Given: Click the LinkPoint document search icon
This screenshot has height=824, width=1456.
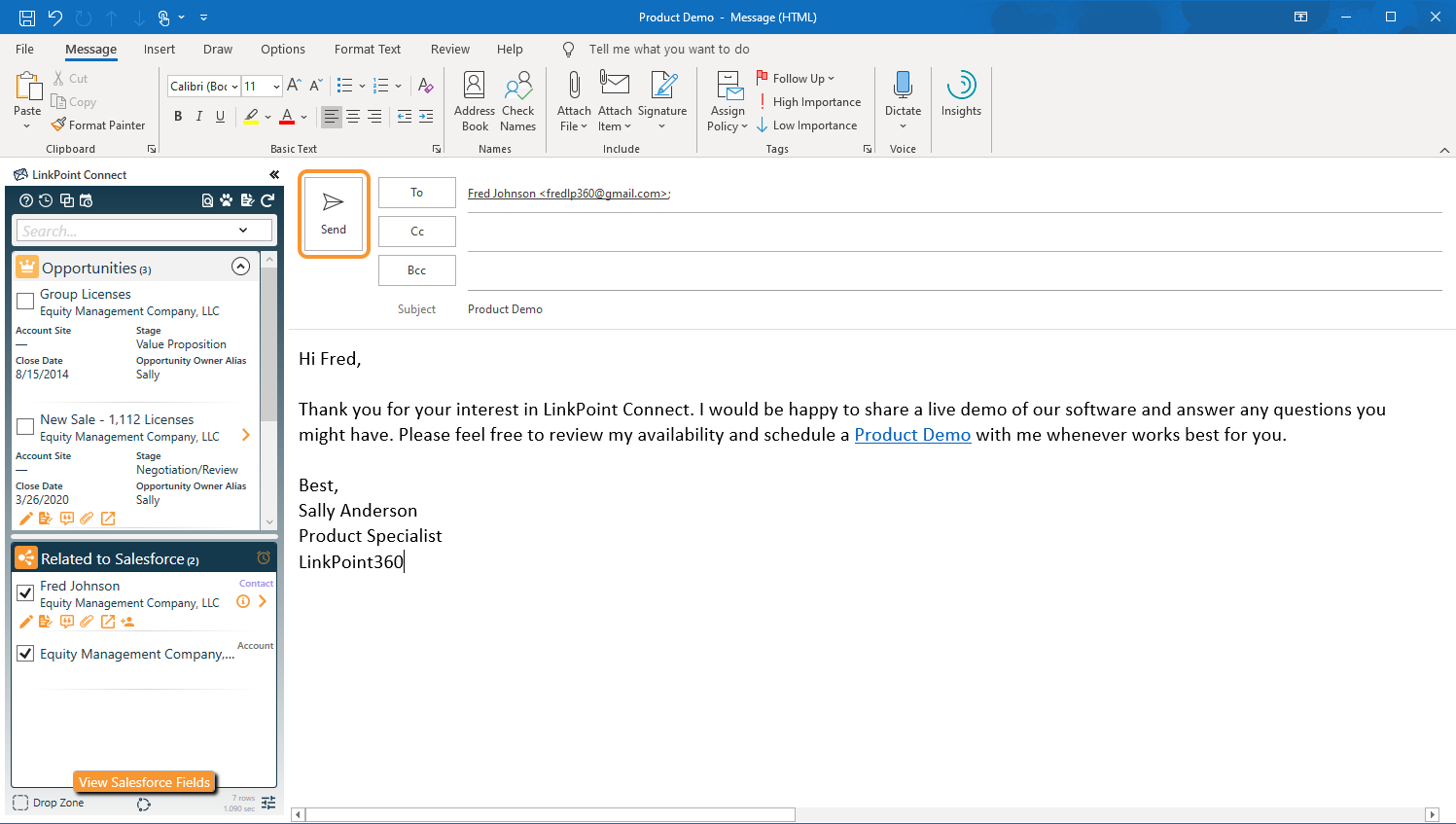Looking at the screenshot, I should tap(207, 200).
